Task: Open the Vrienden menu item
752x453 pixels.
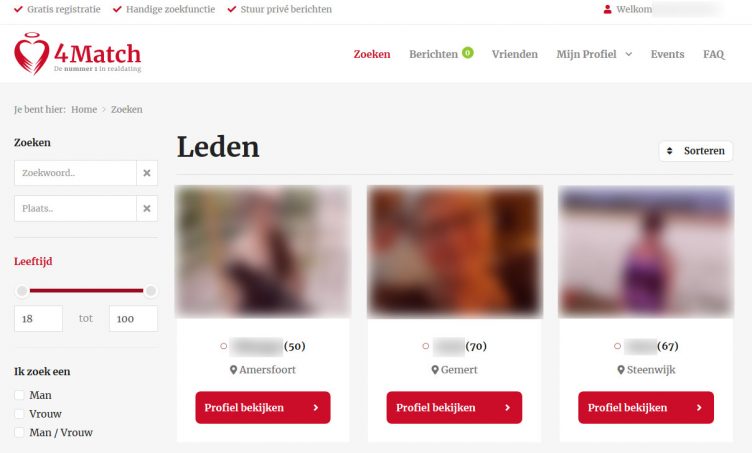Action: pos(515,54)
